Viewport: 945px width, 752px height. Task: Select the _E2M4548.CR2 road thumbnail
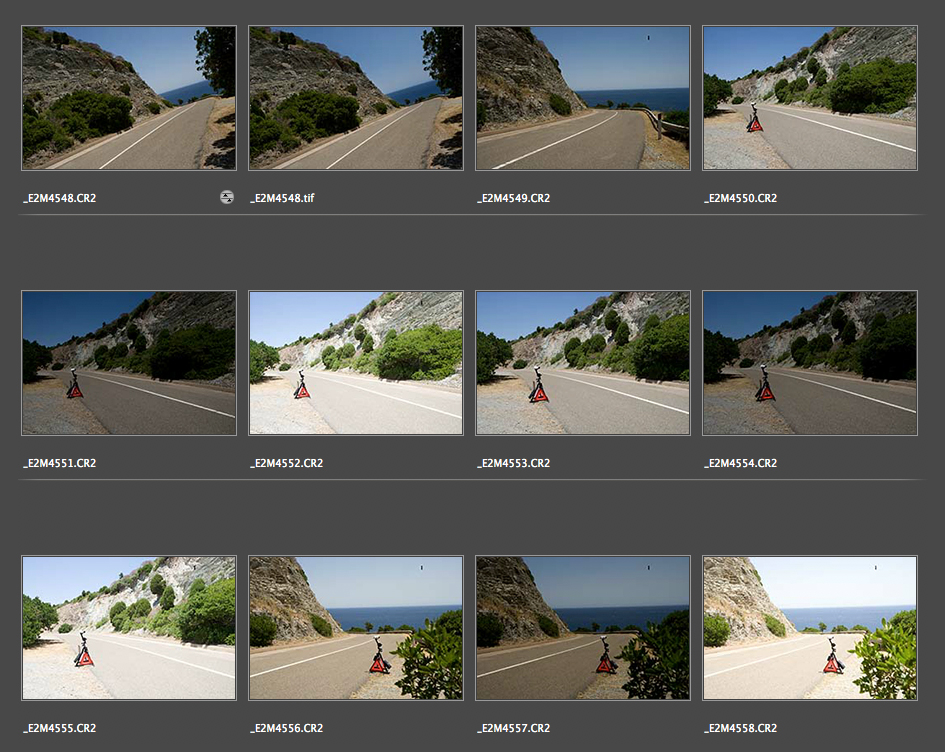pos(128,98)
